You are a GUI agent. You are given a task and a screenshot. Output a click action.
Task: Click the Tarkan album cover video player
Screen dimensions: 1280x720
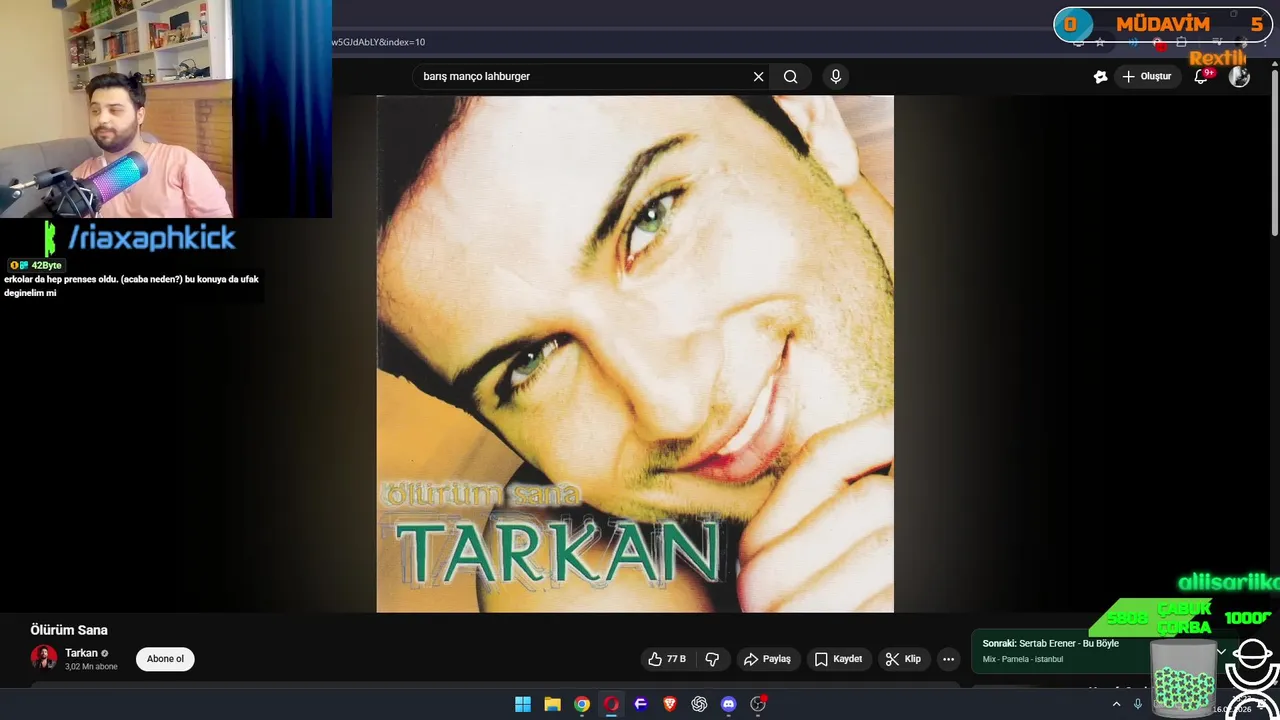click(635, 354)
